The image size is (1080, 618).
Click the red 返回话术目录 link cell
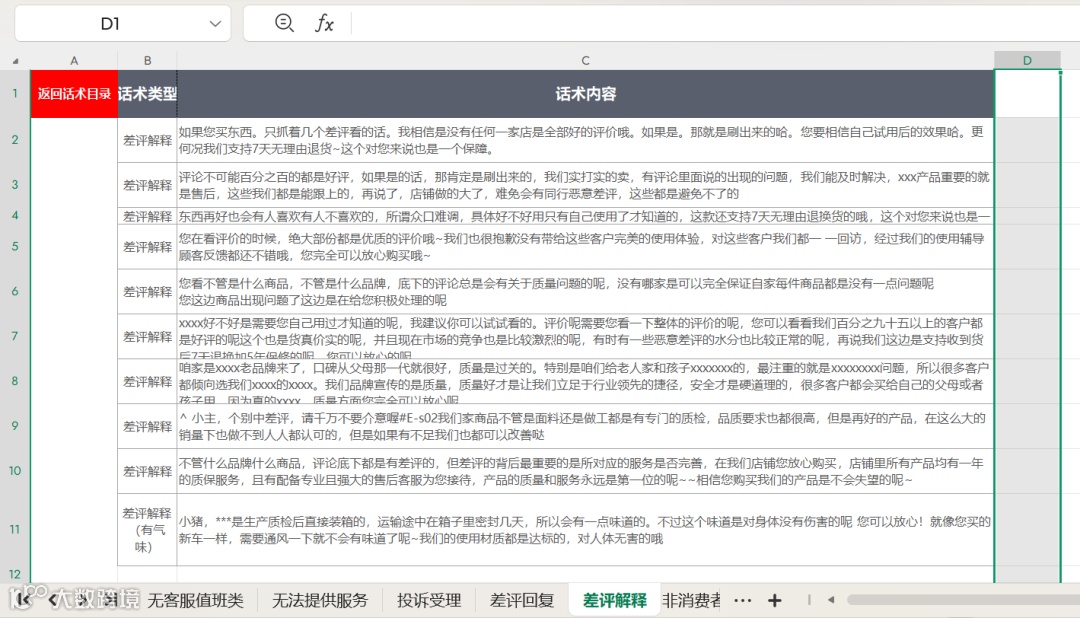(x=74, y=94)
